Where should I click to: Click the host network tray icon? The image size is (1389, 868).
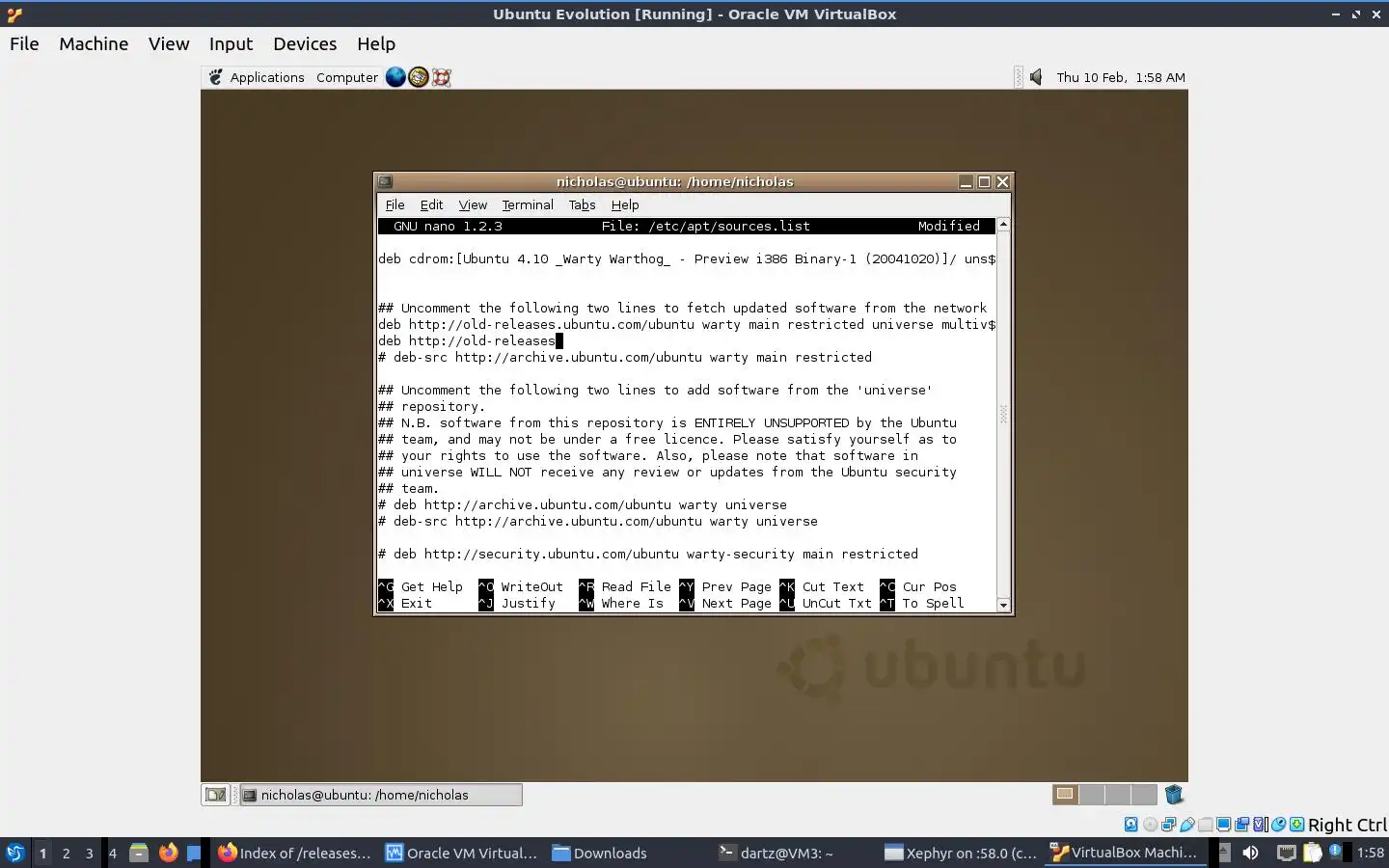pyautogui.click(x=1286, y=853)
